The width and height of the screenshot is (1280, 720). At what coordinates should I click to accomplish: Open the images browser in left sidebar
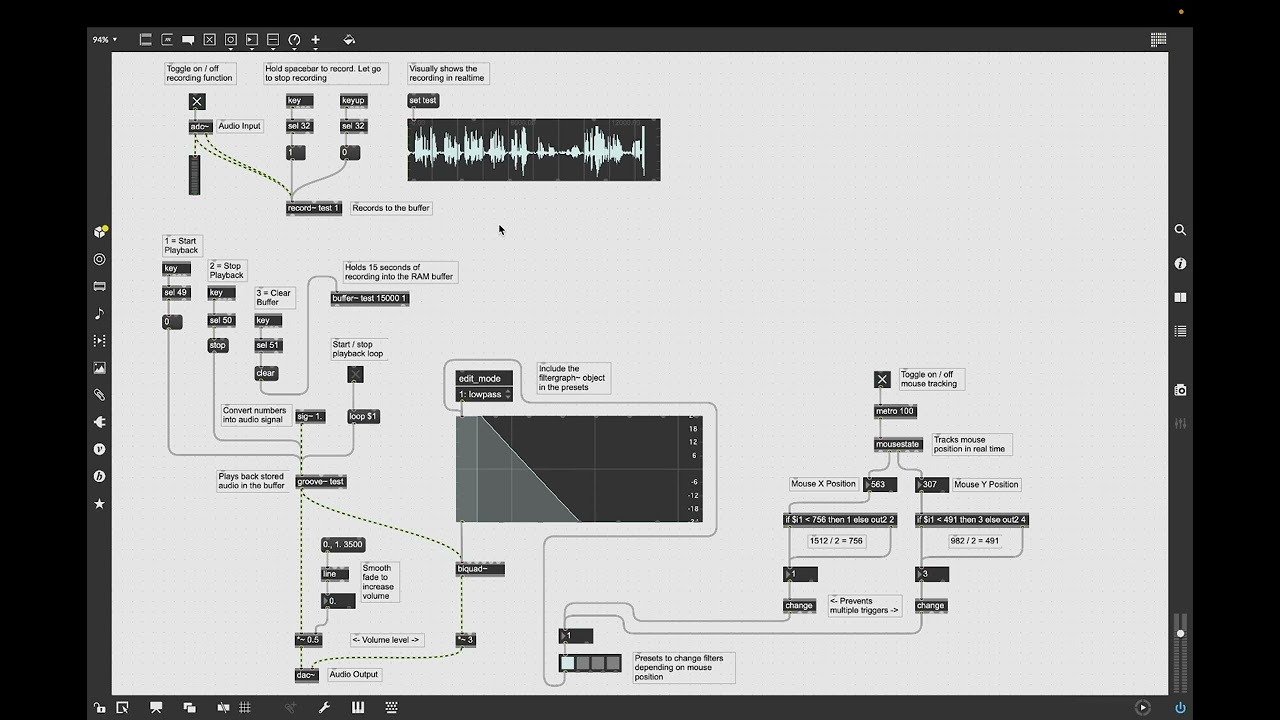[99, 368]
